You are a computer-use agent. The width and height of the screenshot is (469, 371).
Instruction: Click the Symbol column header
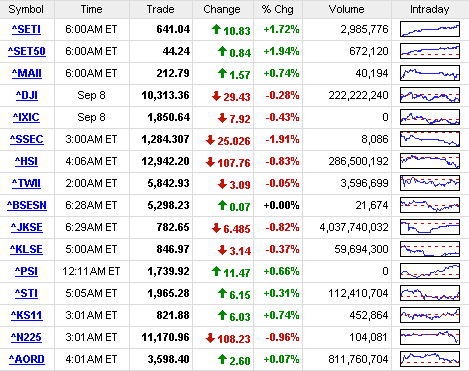26,9
